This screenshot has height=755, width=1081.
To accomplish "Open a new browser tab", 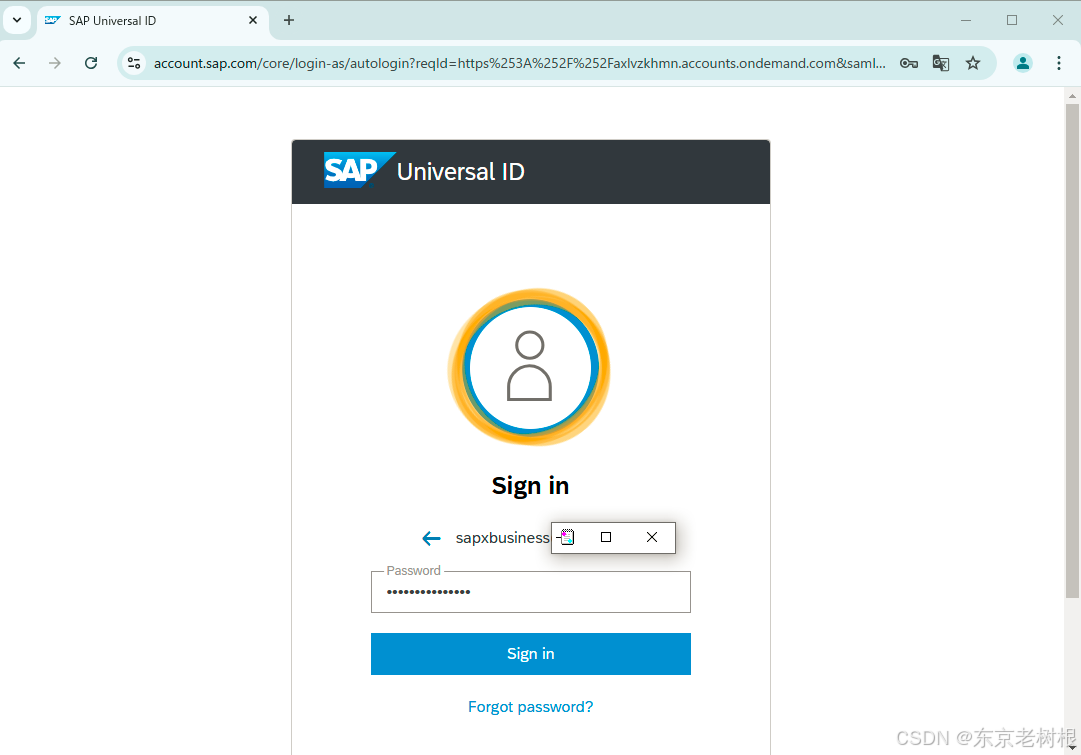I will (x=289, y=21).
